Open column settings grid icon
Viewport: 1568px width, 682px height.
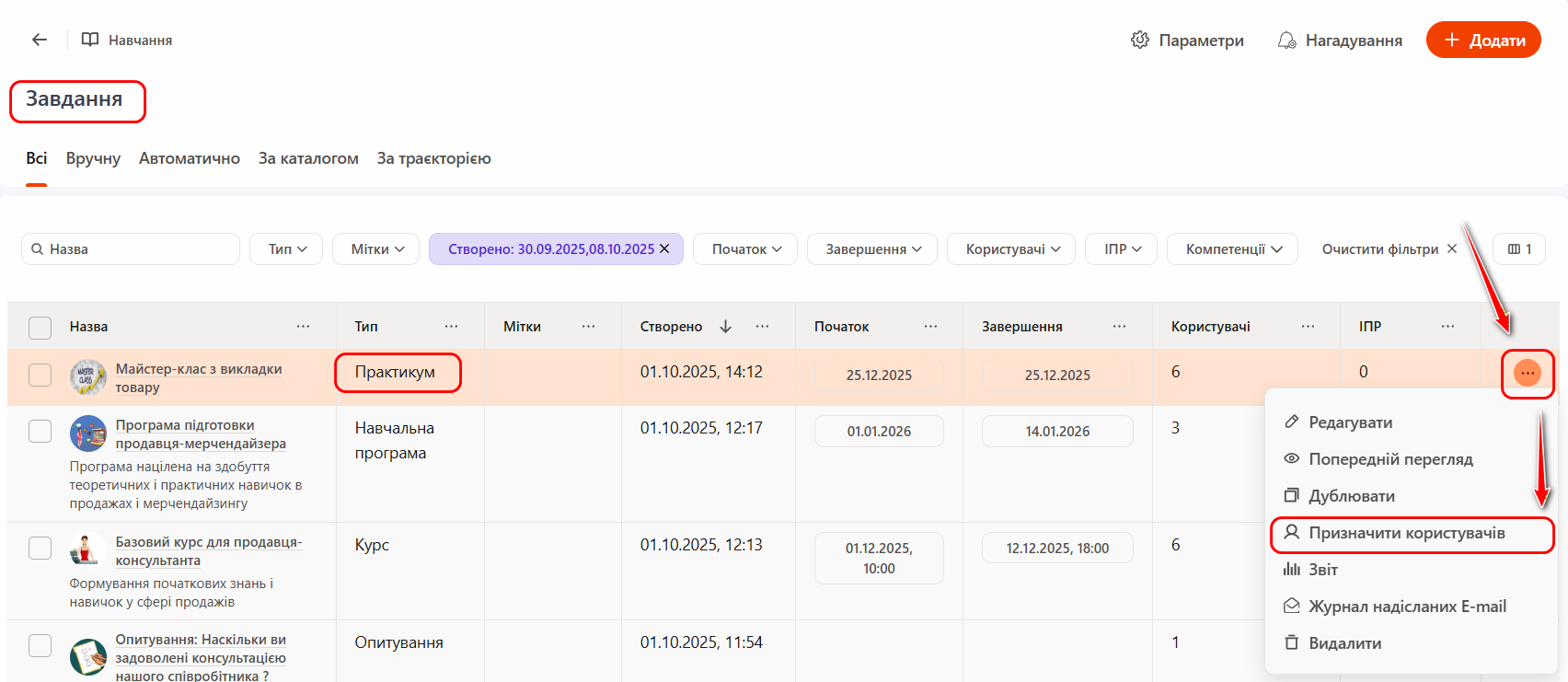pos(1518,249)
